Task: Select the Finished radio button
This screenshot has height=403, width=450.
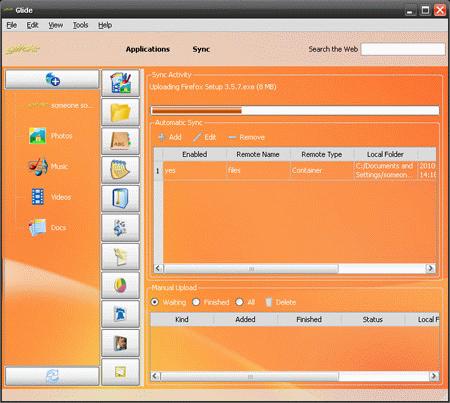Action: point(196,302)
